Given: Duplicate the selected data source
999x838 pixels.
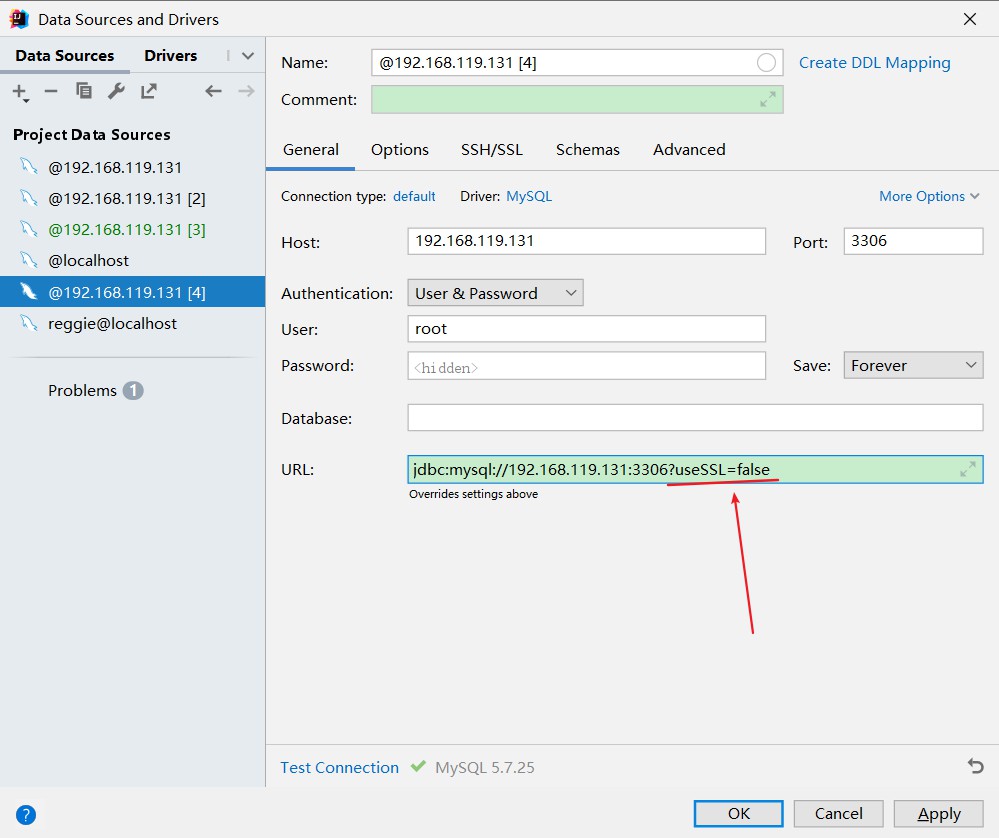Looking at the screenshot, I should point(83,91).
